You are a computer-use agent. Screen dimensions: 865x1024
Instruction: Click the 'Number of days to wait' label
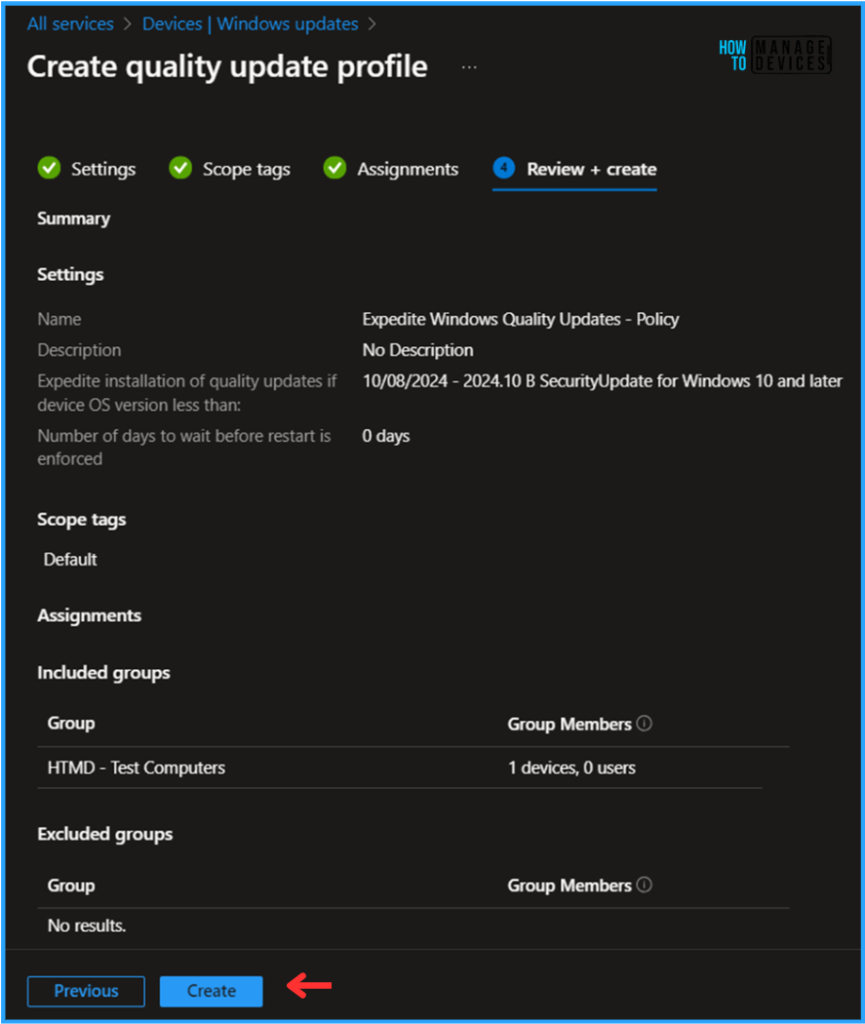(x=184, y=447)
